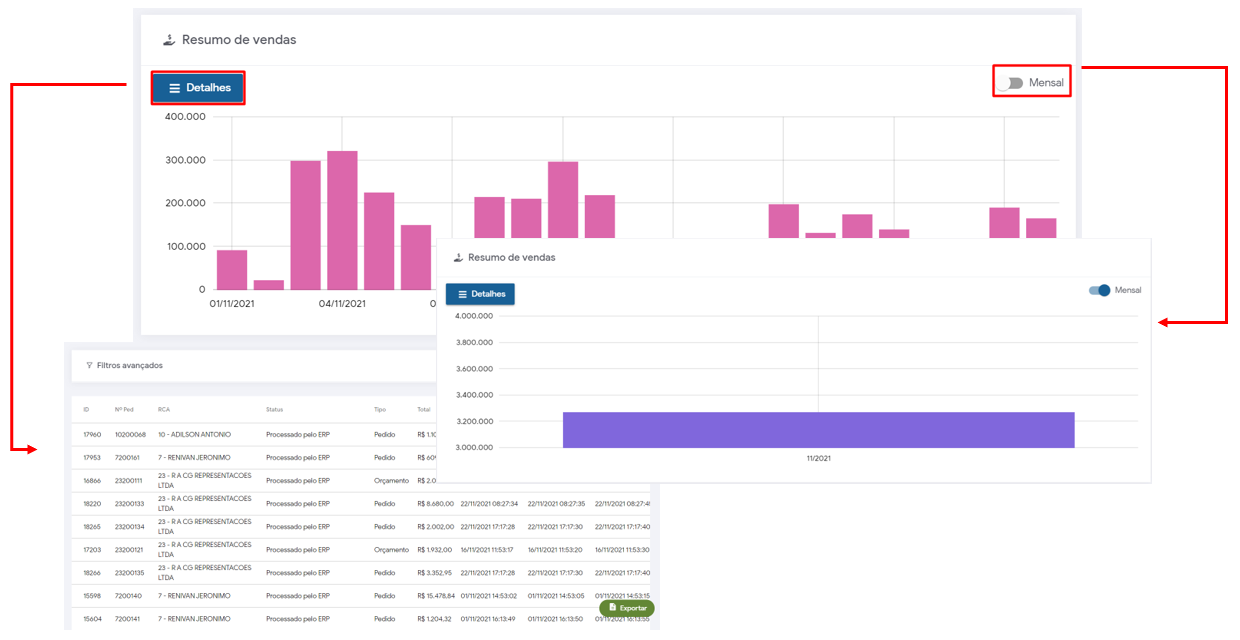Sort by the RCA column header
Image resolution: width=1240 pixels, height=640 pixels.
click(164, 410)
